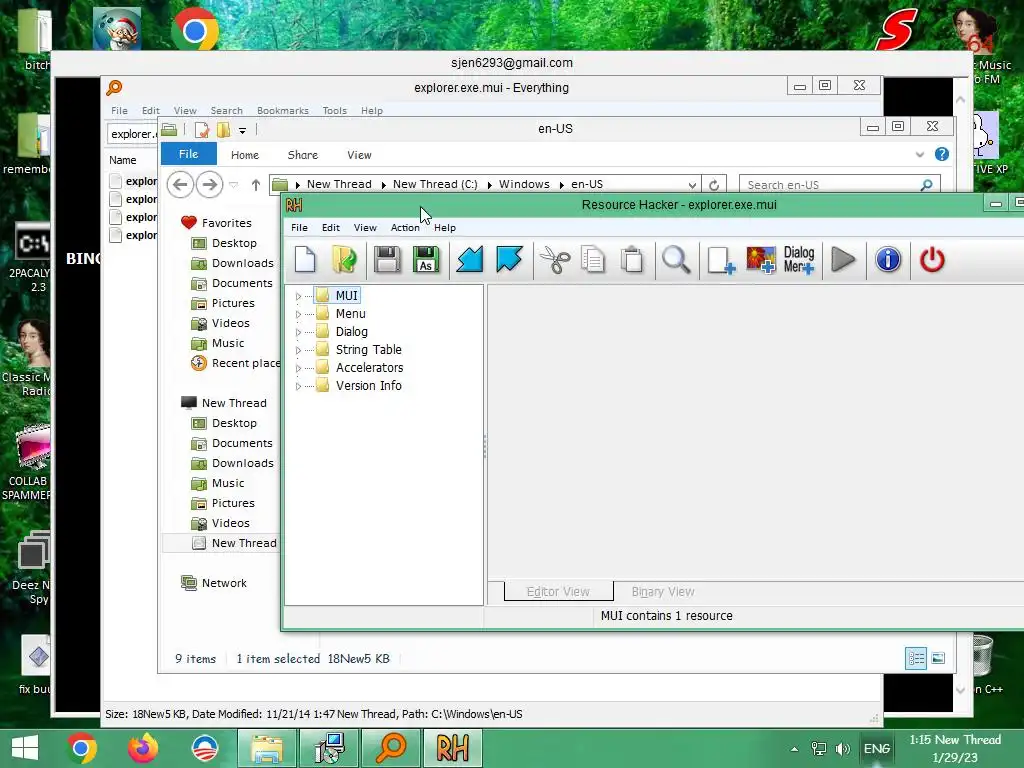
Task: Click the blue Info icon
Action: pos(888,260)
